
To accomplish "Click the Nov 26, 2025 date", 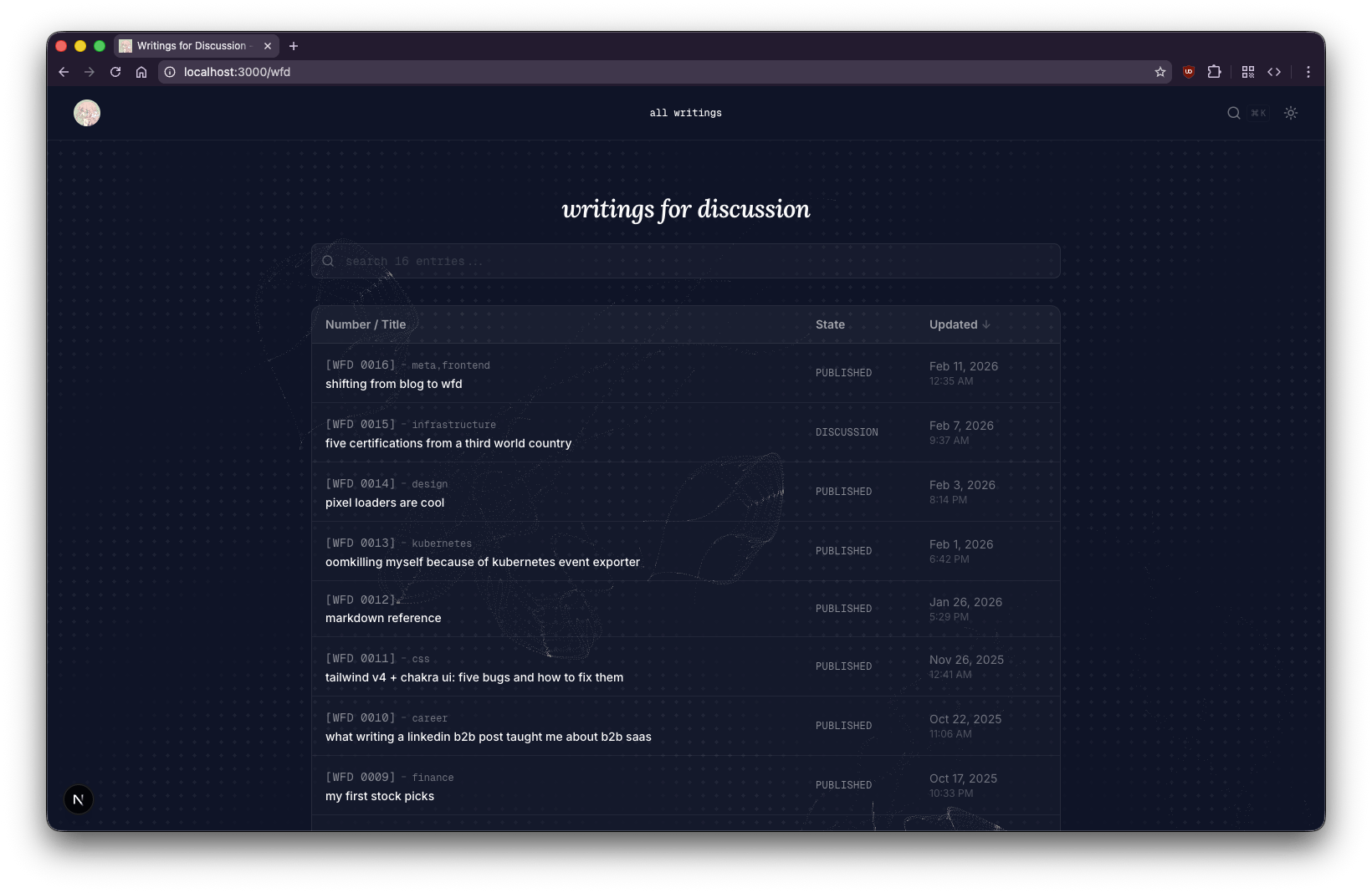I will click(966, 660).
